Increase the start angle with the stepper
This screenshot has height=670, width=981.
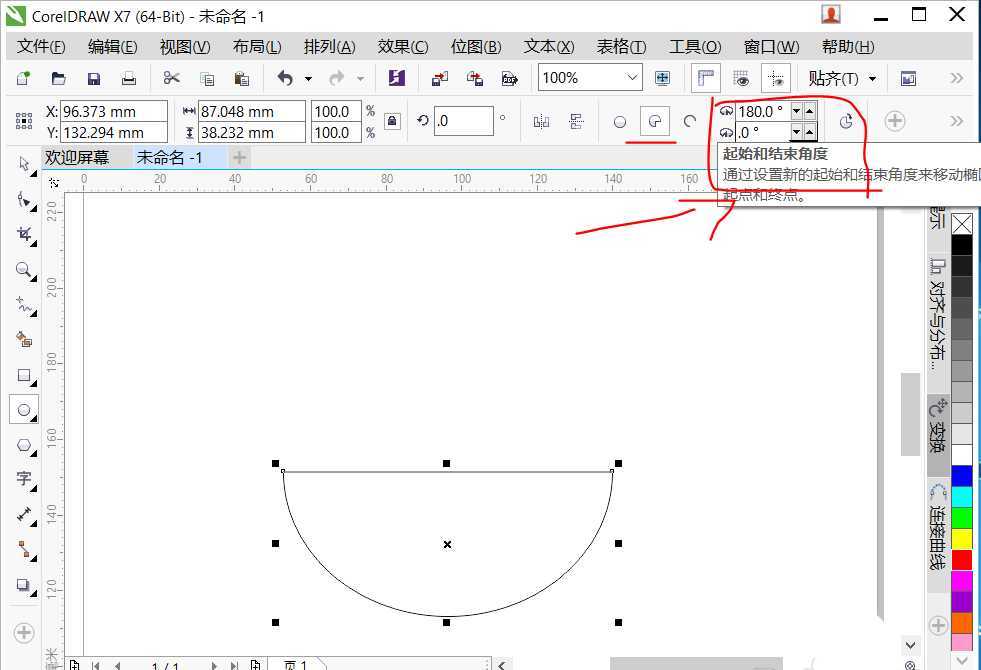coord(810,112)
